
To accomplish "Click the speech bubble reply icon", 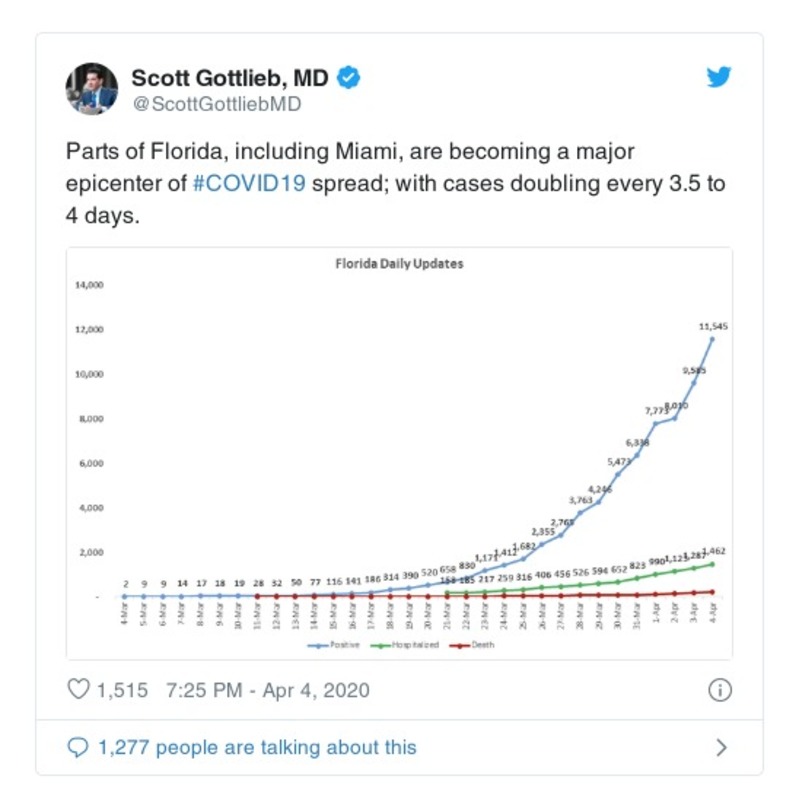I will 78,747.
